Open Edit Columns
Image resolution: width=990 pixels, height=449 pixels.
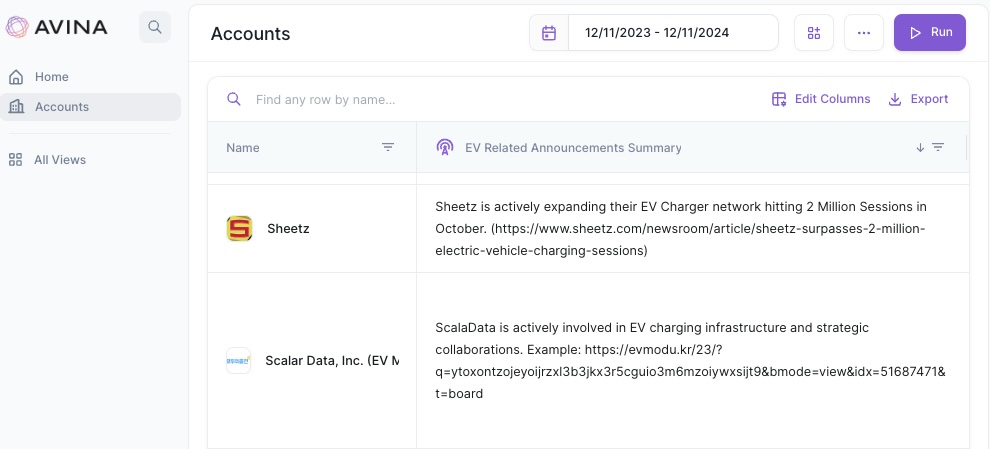[821, 99]
